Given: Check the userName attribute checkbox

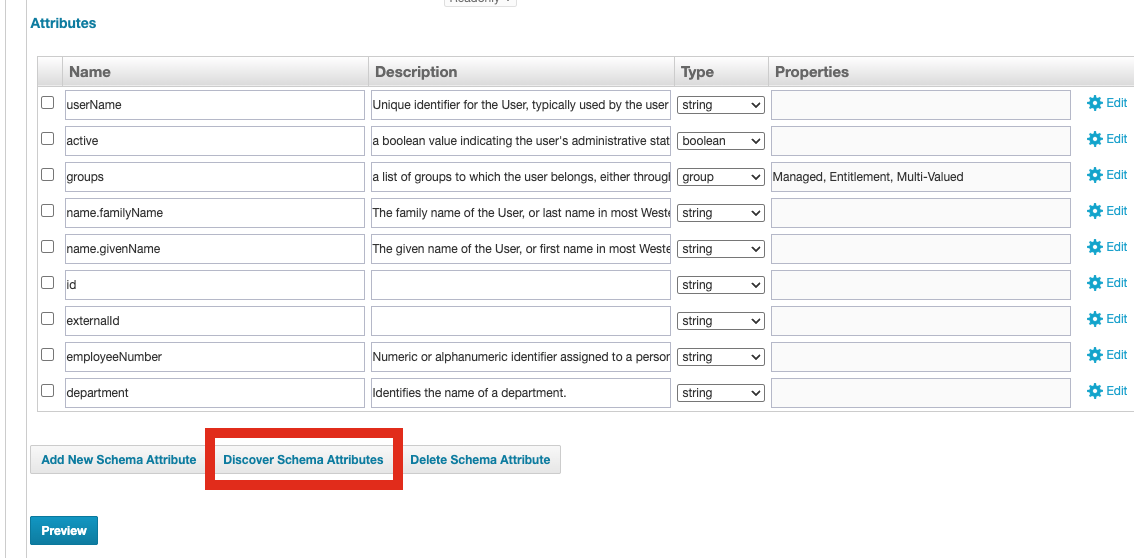Looking at the screenshot, I should (x=47, y=103).
